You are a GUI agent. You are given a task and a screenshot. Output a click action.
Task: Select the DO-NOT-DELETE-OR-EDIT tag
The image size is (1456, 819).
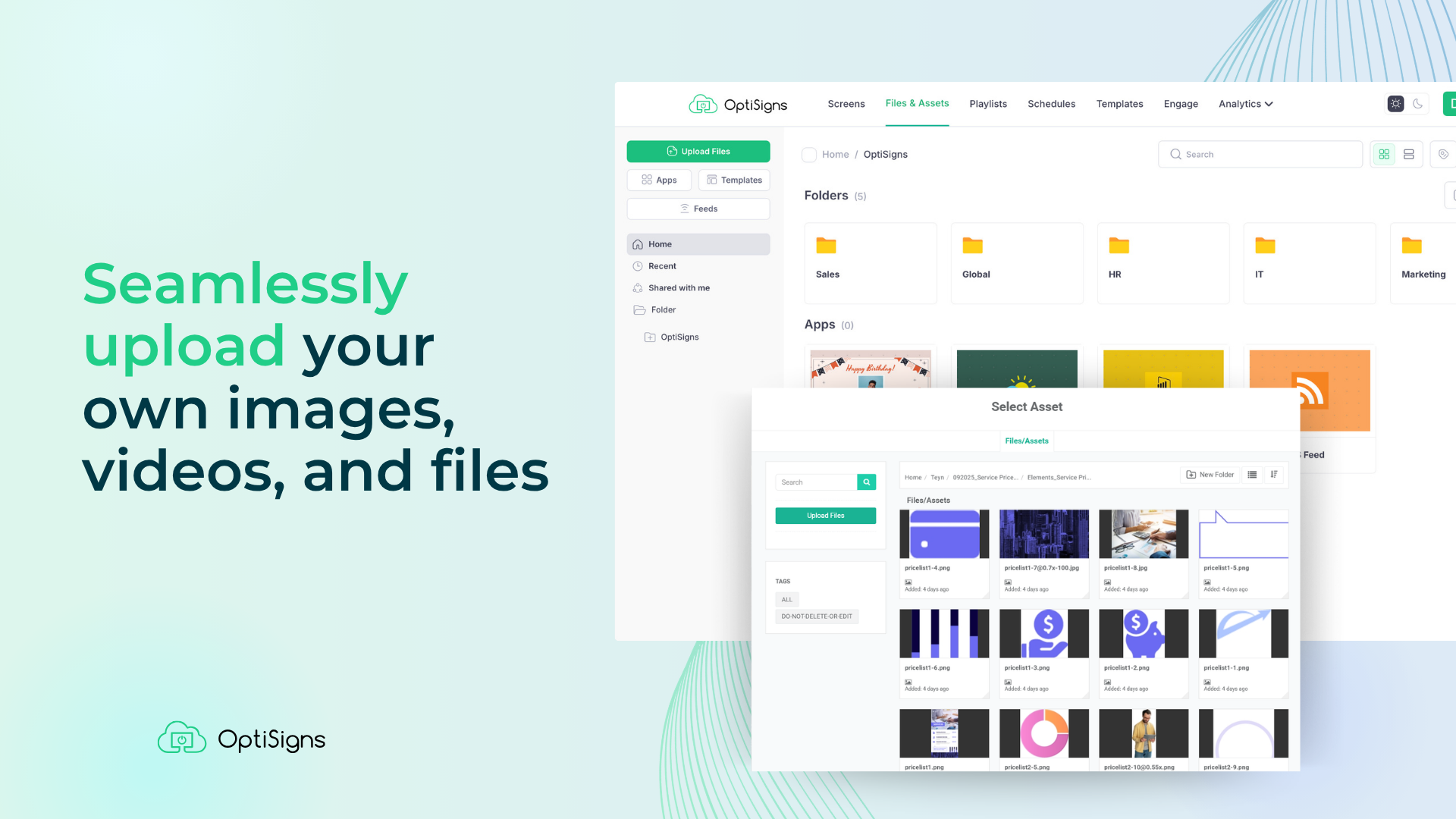click(817, 617)
